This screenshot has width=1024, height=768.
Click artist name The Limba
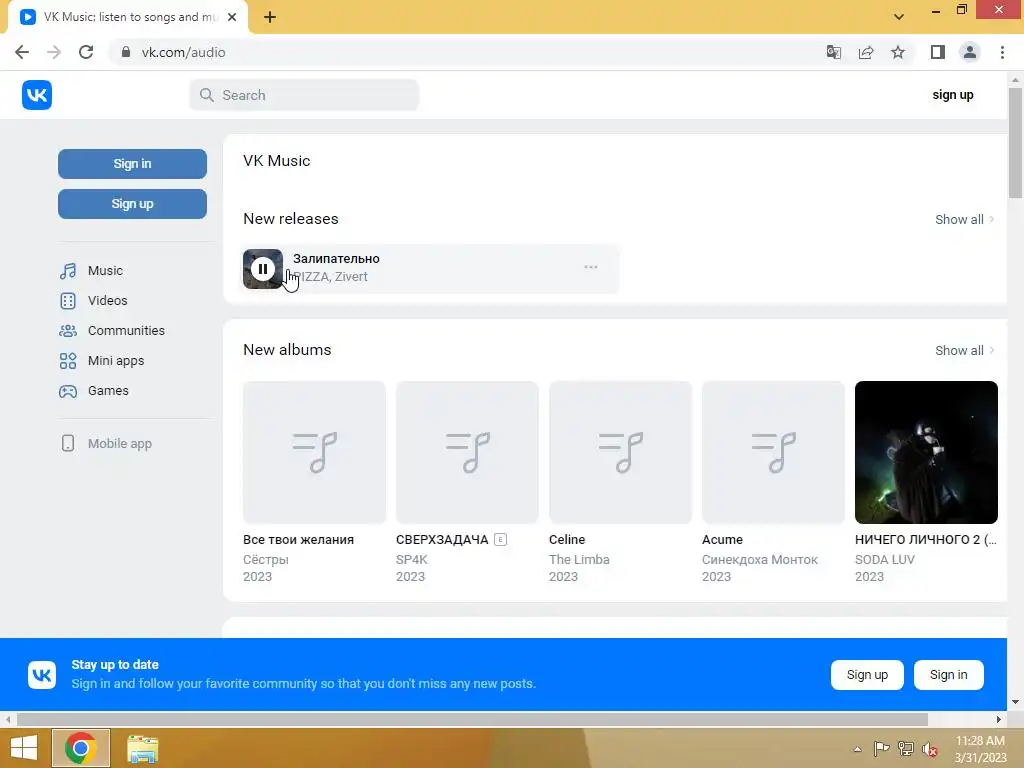tap(579, 560)
